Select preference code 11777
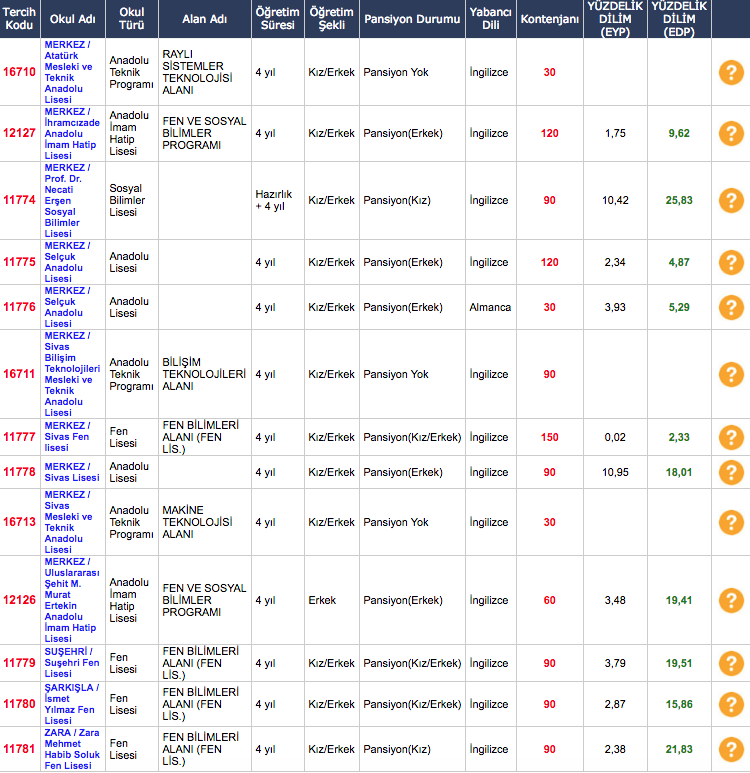The image size is (750, 773). pos(20,437)
